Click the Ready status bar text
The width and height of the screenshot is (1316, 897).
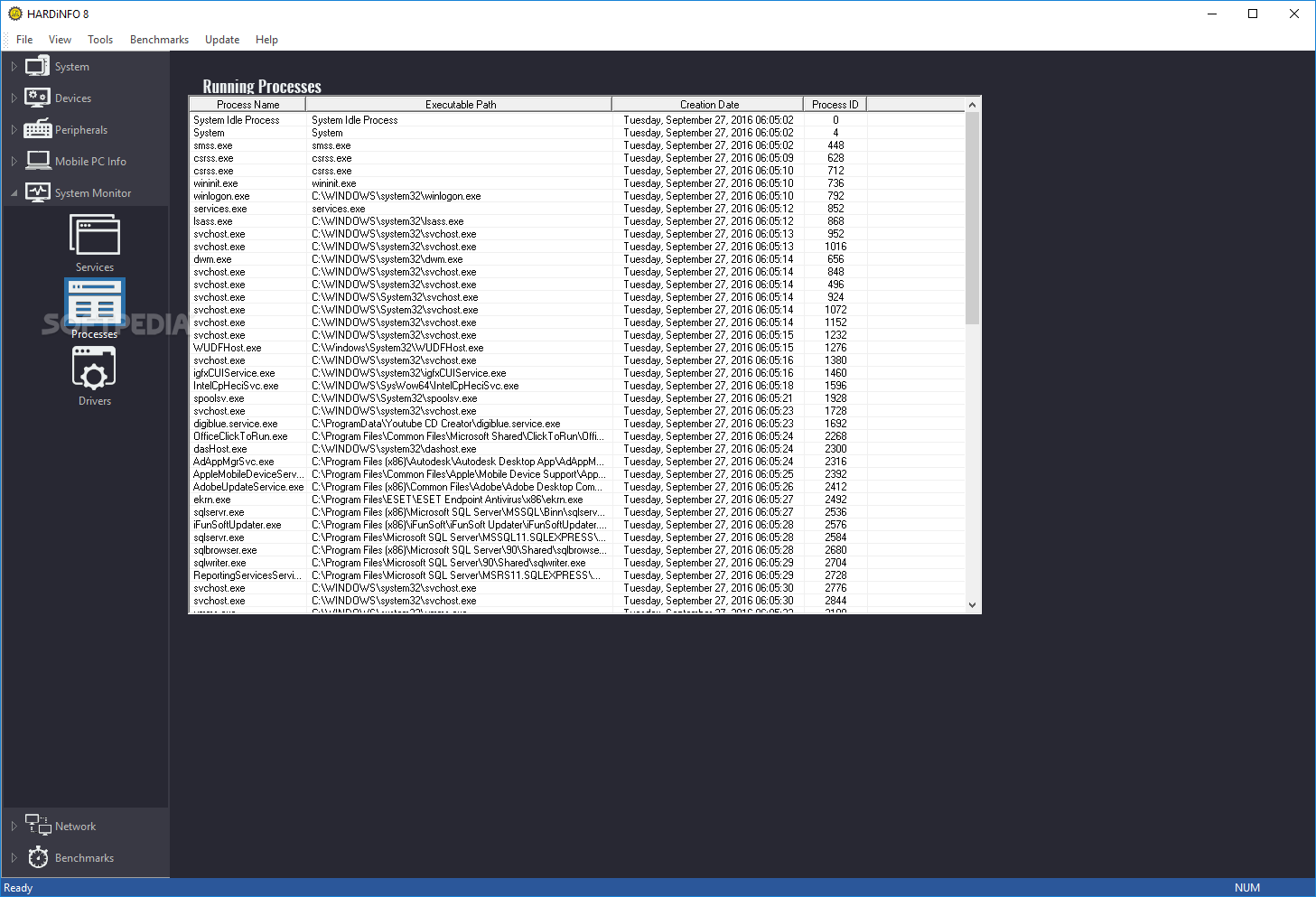(18, 888)
